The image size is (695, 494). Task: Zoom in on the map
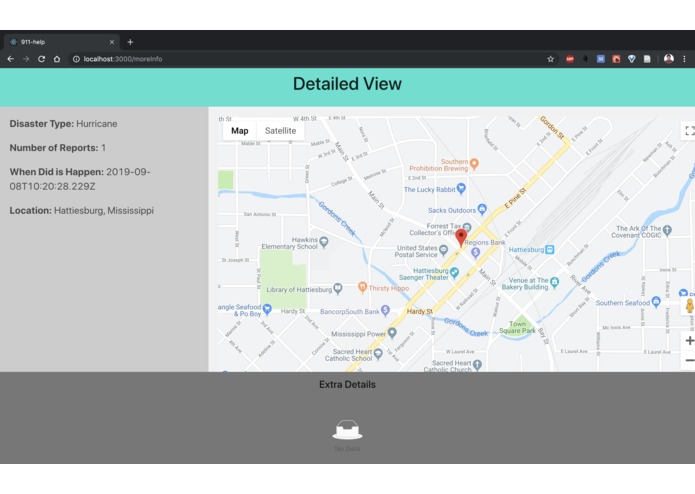(689, 341)
